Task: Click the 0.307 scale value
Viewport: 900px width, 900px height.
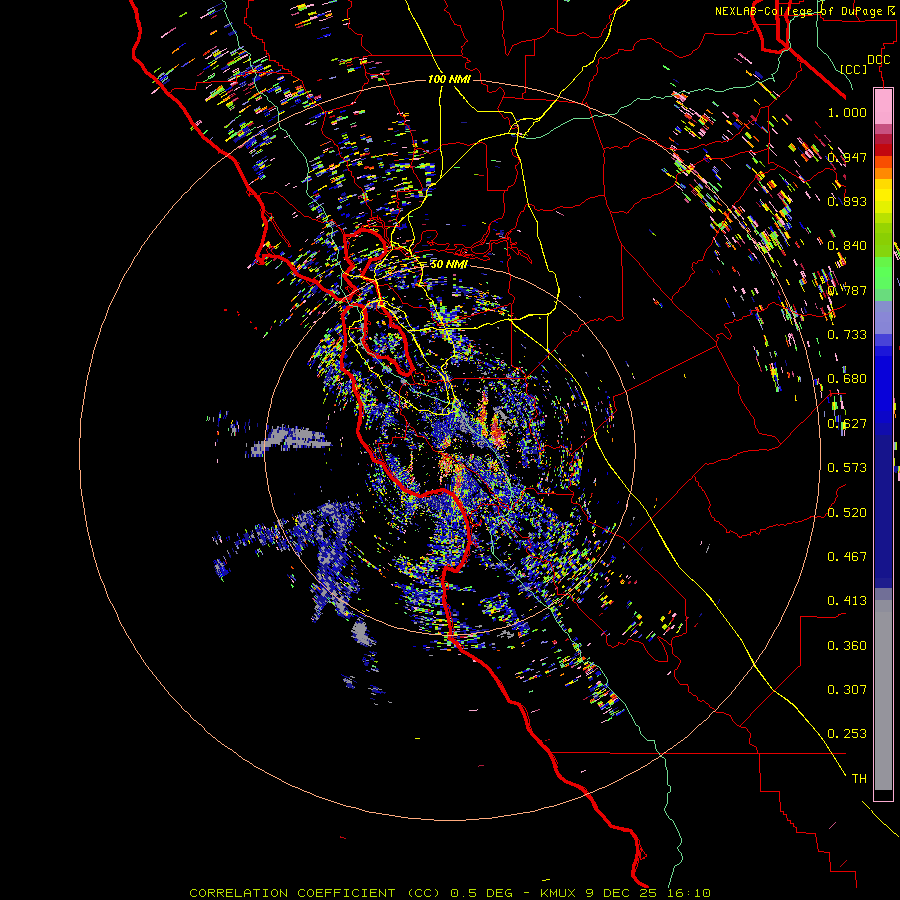Action: tap(847, 689)
